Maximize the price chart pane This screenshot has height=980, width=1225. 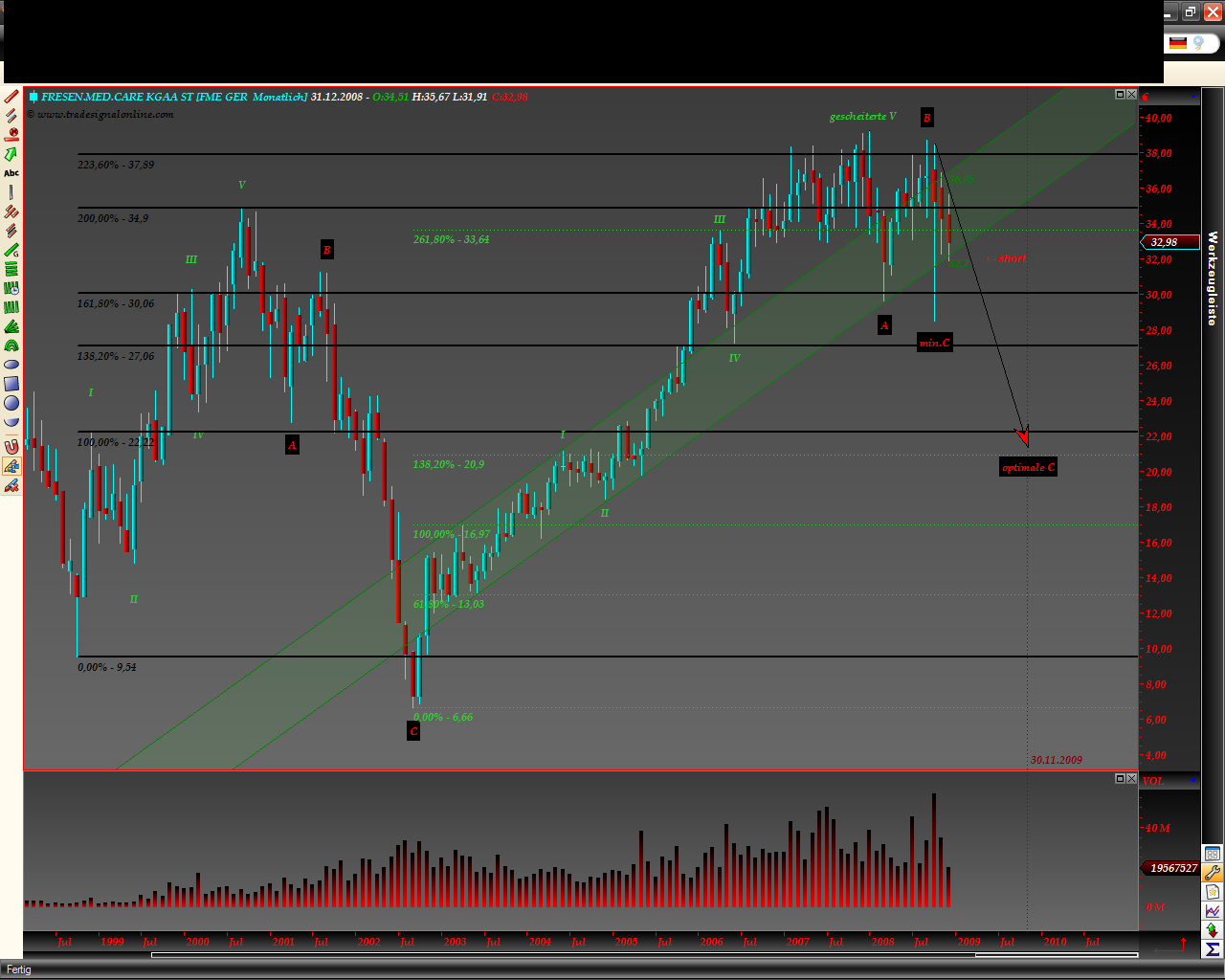tap(1121, 95)
